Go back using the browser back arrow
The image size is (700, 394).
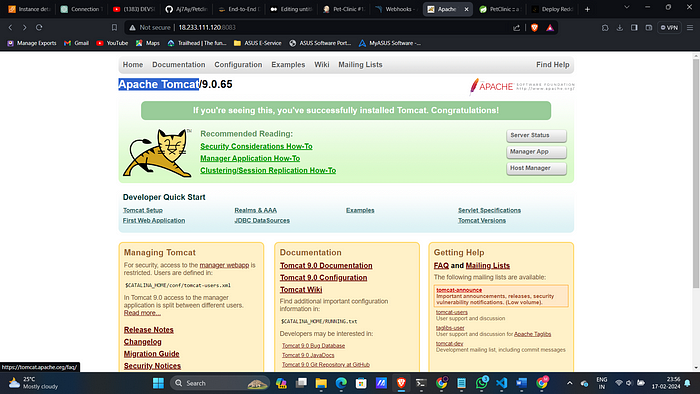[x=10, y=28]
